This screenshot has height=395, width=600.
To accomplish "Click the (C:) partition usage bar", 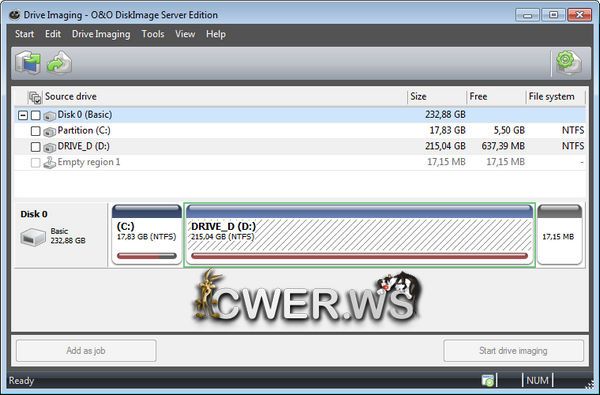I will point(147,256).
